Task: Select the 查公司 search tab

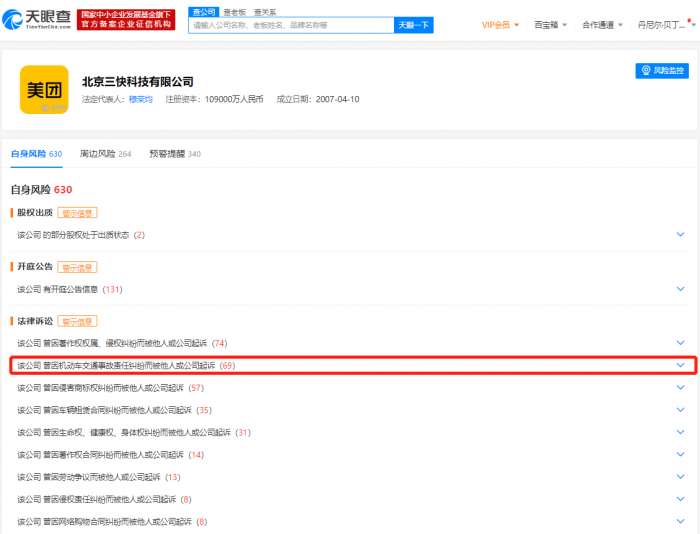Action: pos(204,12)
